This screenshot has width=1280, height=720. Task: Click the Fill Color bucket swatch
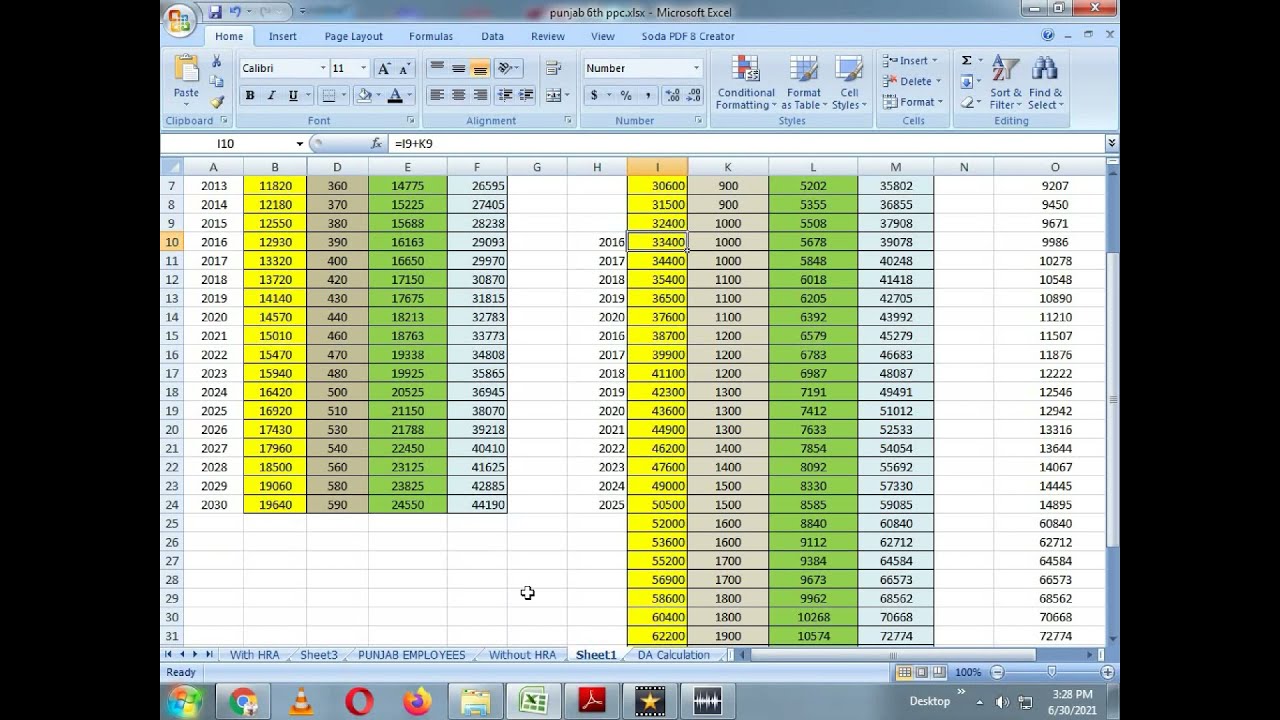click(364, 95)
